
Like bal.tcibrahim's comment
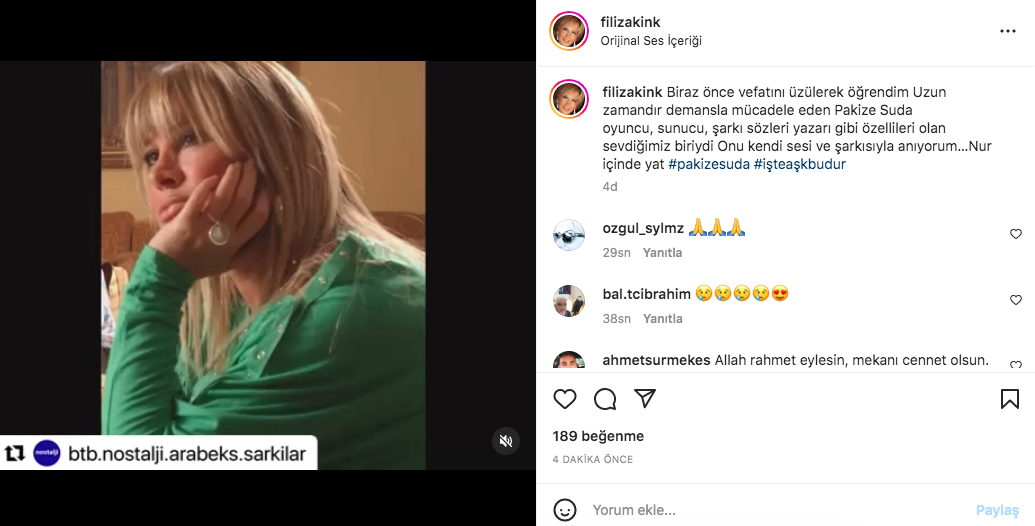pos(1016,300)
